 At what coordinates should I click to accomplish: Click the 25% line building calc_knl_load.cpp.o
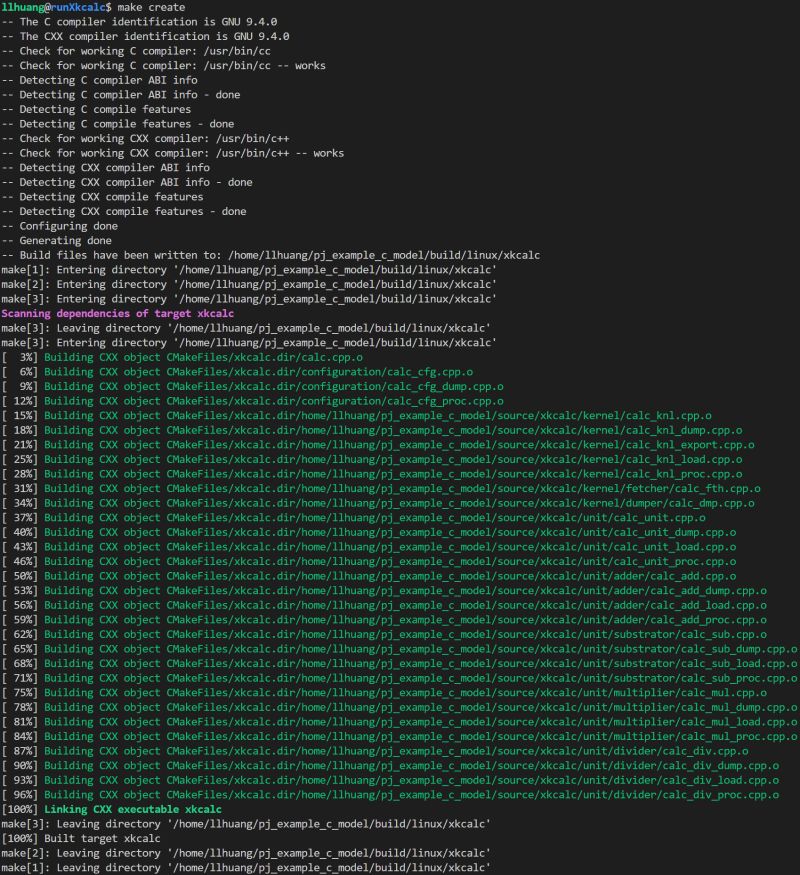click(372, 459)
